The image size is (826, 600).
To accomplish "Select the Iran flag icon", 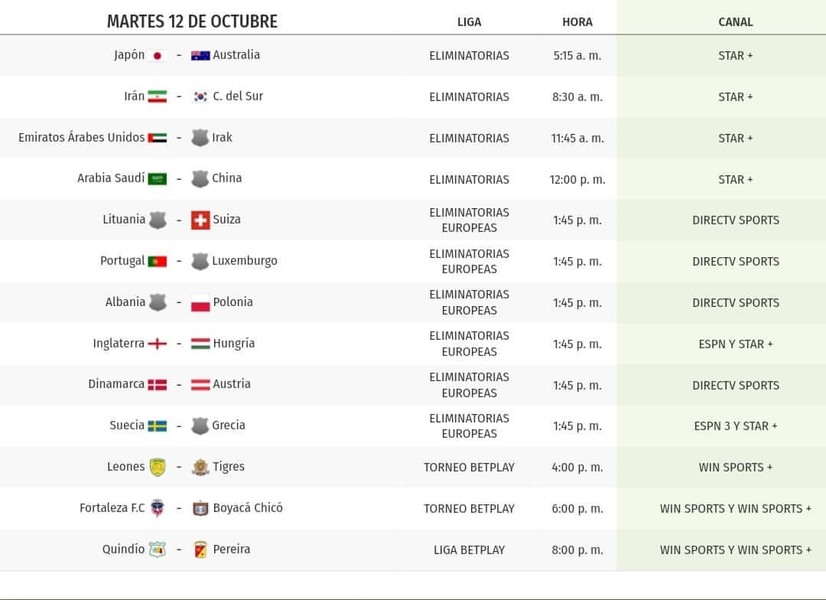I will (157, 96).
